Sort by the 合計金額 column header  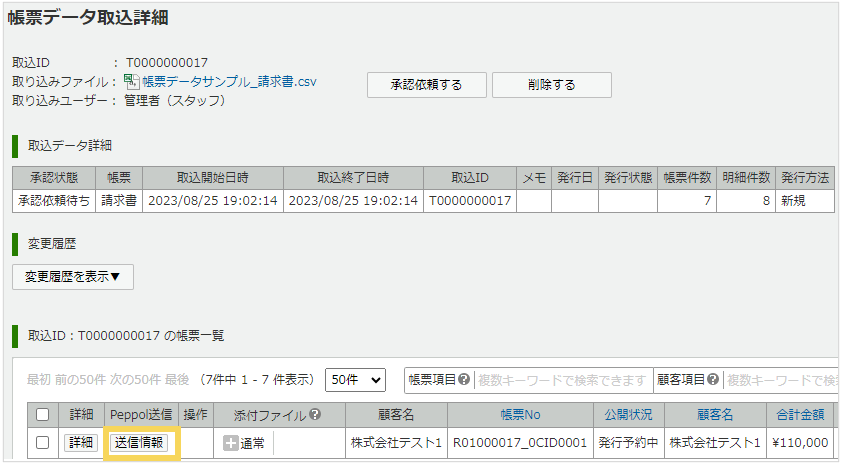click(800, 415)
